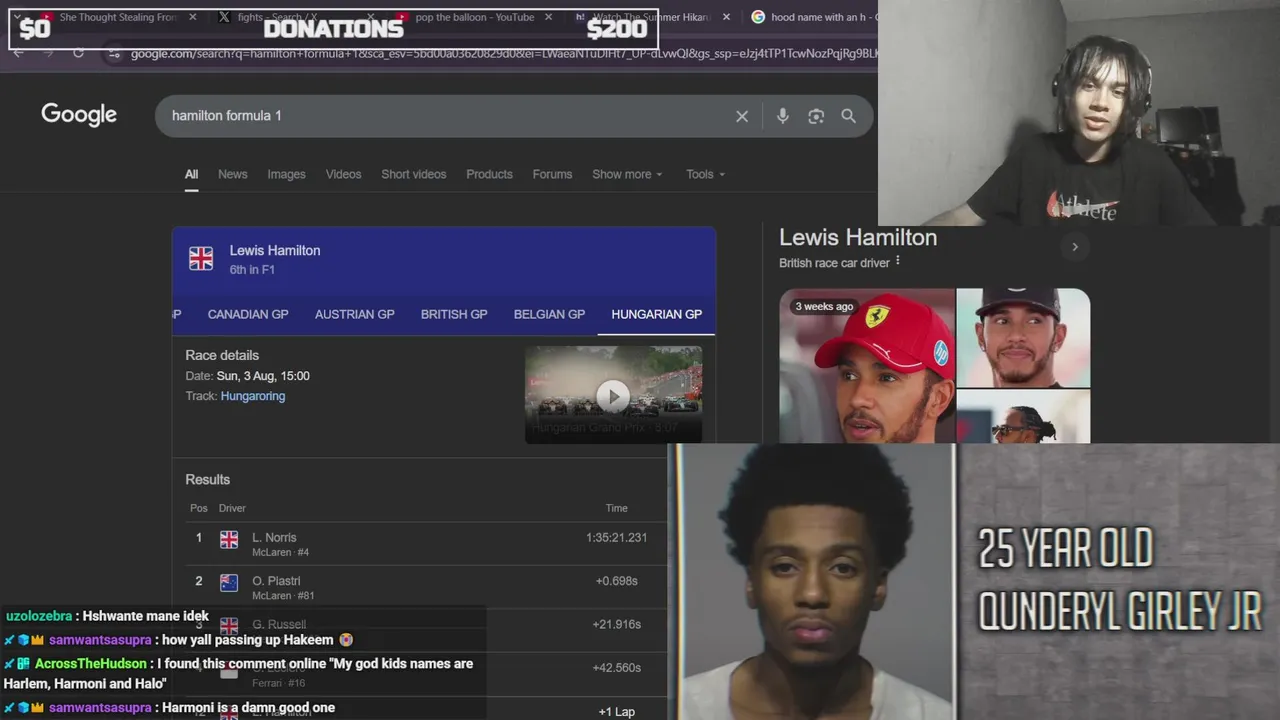Close the 'fights - Search / X' tab
The width and height of the screenshot is (1280, 720).
370,17
